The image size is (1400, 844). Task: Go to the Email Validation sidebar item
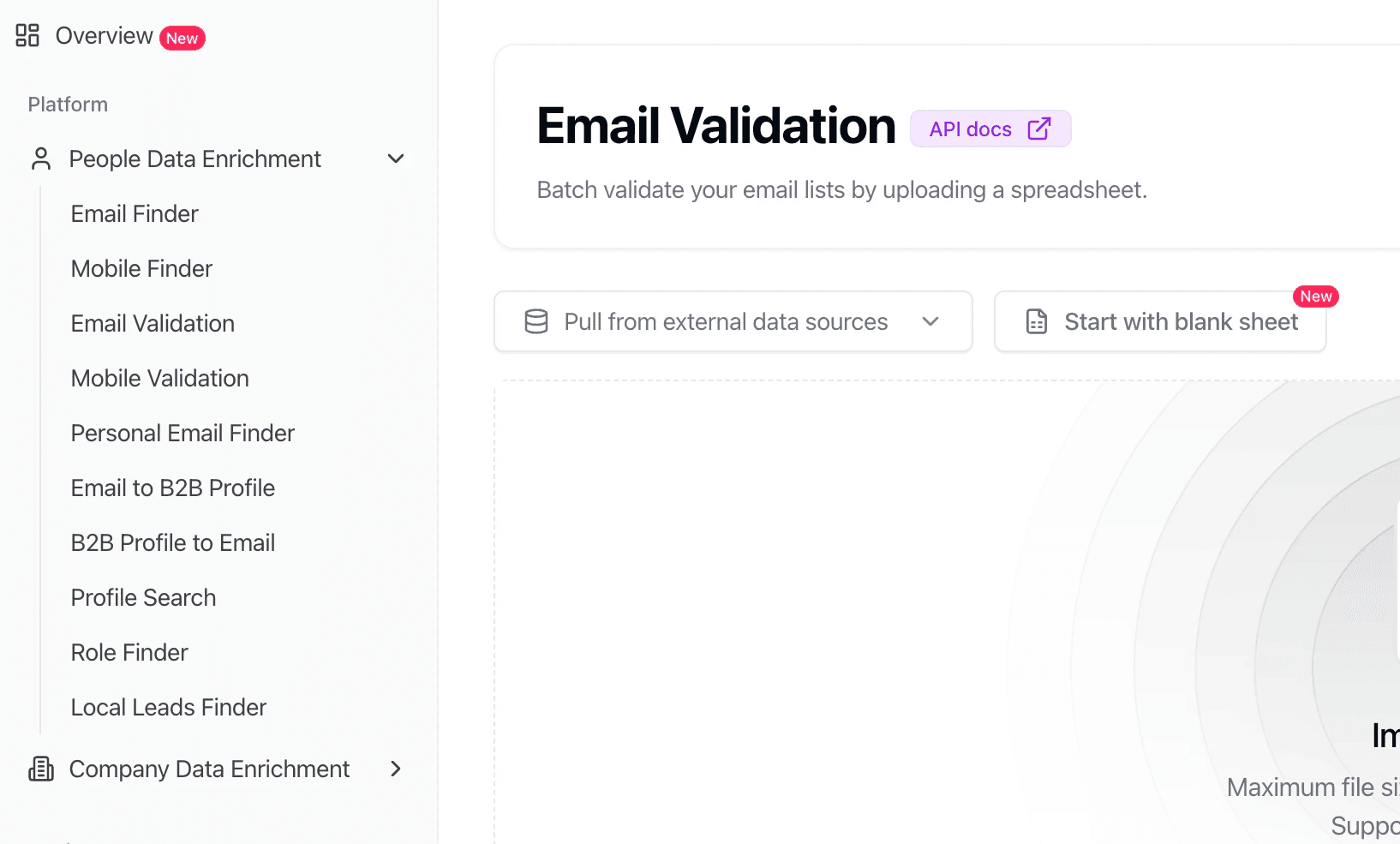(153, 323)
